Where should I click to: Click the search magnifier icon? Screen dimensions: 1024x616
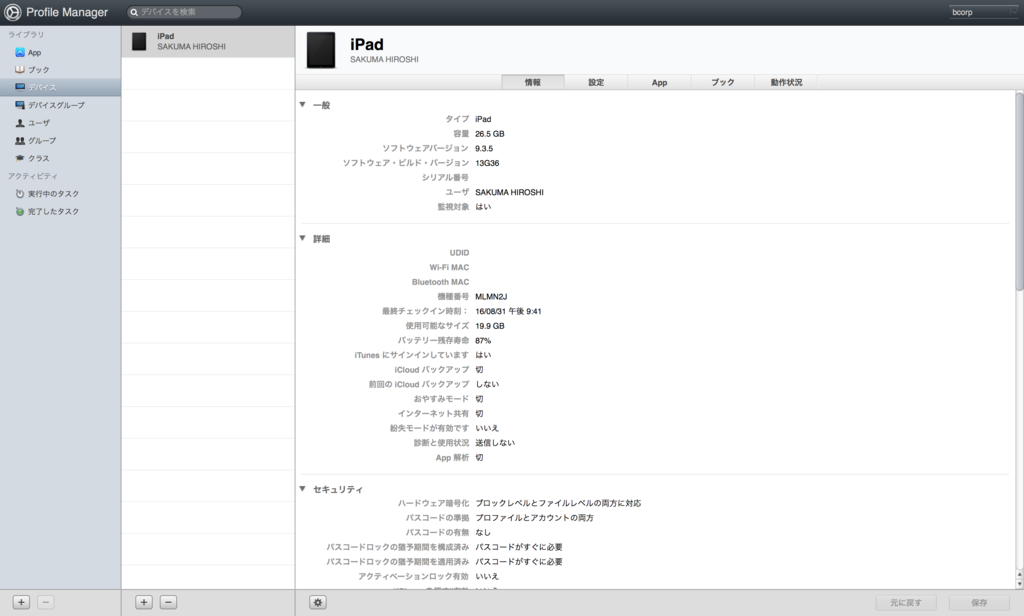[x=134, y=12]
